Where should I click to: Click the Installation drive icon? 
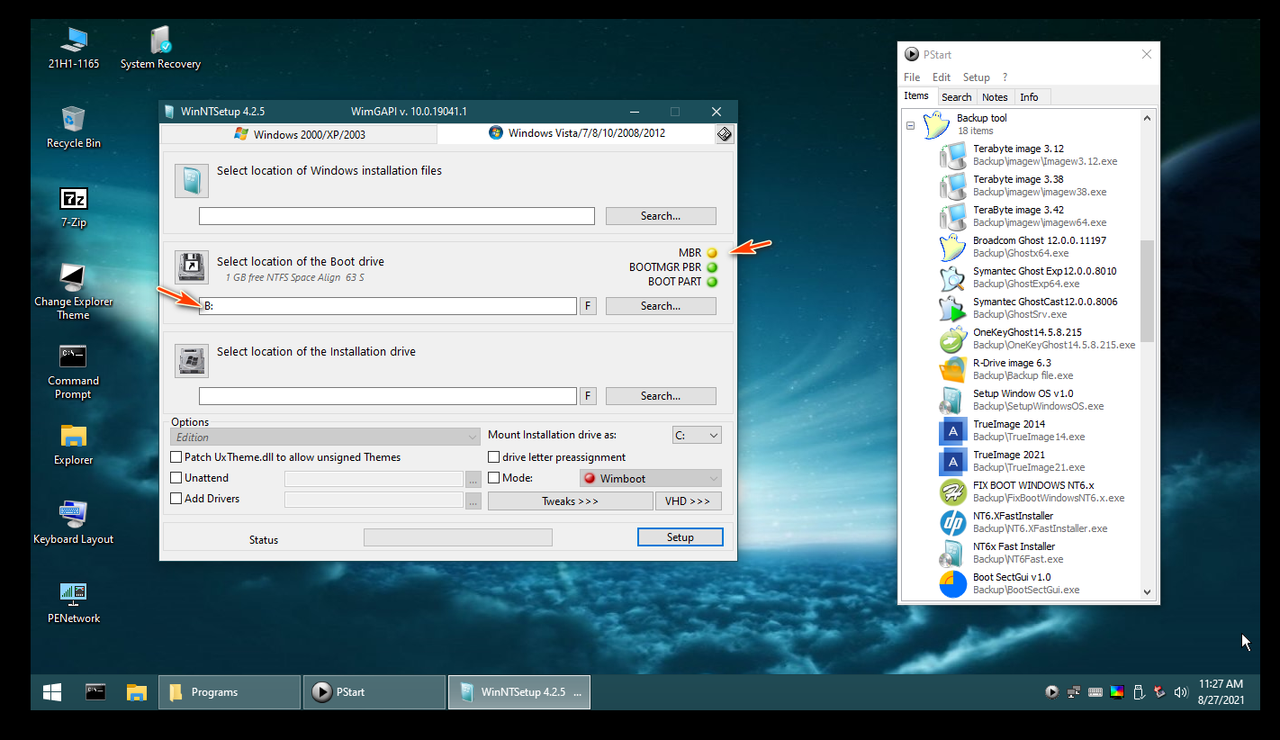pyautogui.click(x=191, y=361)
